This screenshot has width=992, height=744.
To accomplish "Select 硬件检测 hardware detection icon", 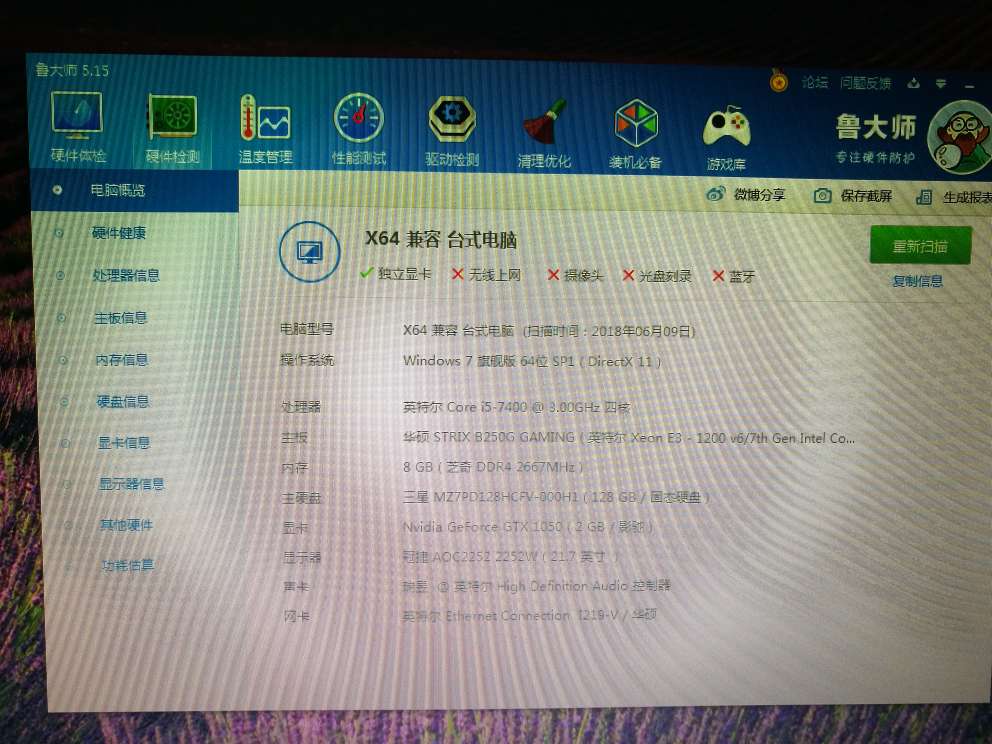I will [x=172, y=116].
